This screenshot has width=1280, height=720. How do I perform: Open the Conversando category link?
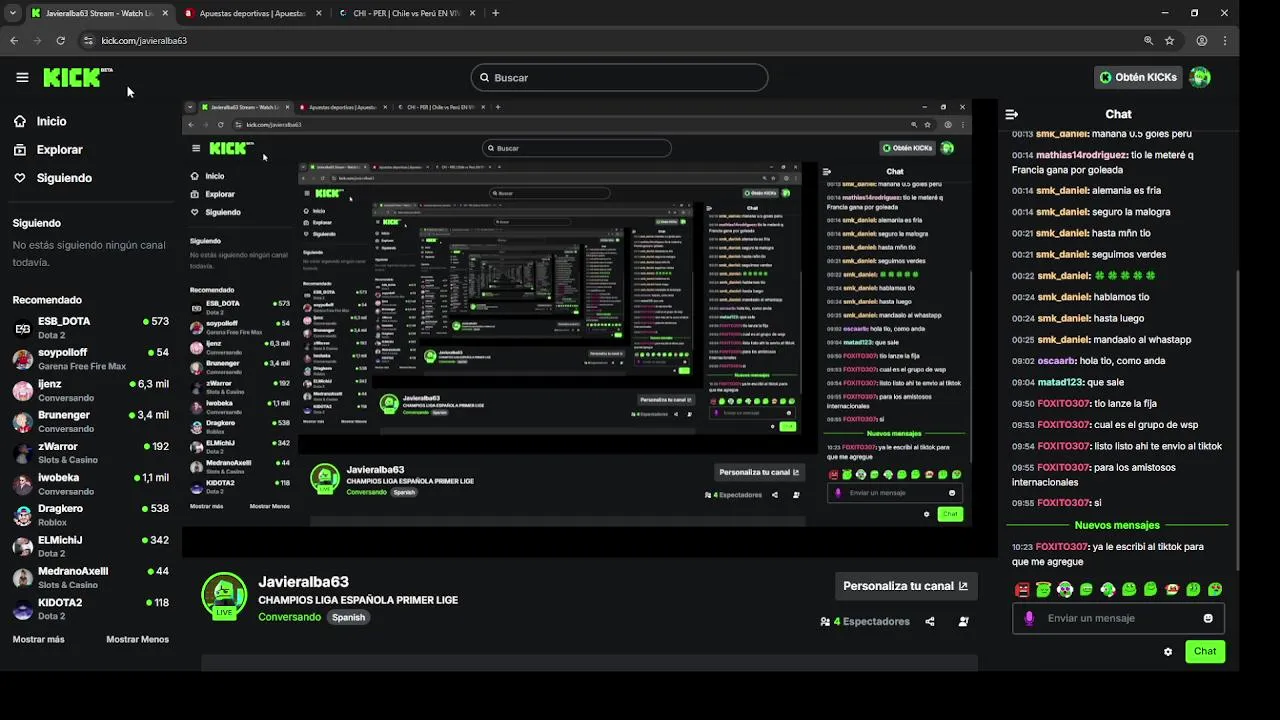click(x=290, y=617)
